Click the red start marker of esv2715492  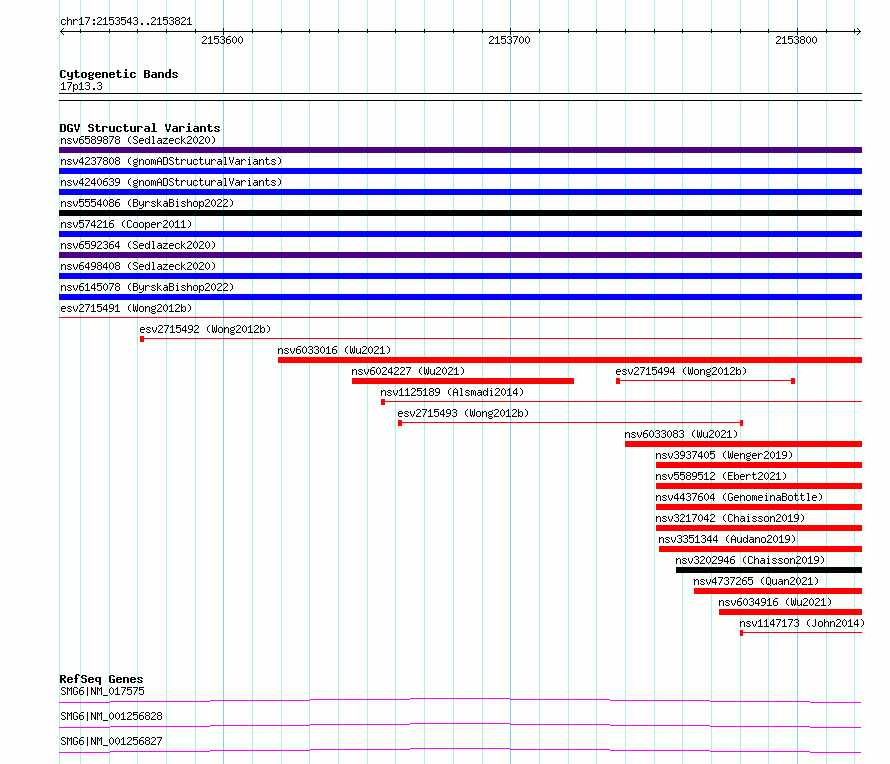(x=142, y=339)
